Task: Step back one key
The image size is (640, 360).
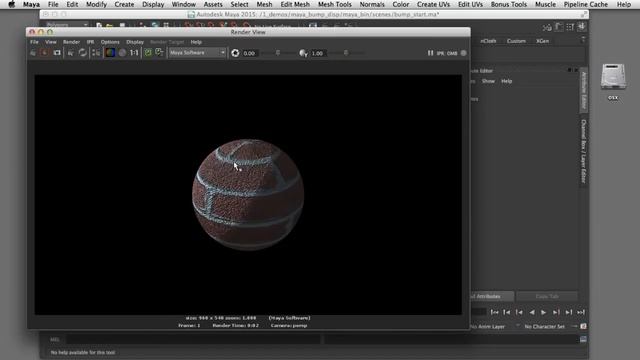Action: (x=519, y=312)
